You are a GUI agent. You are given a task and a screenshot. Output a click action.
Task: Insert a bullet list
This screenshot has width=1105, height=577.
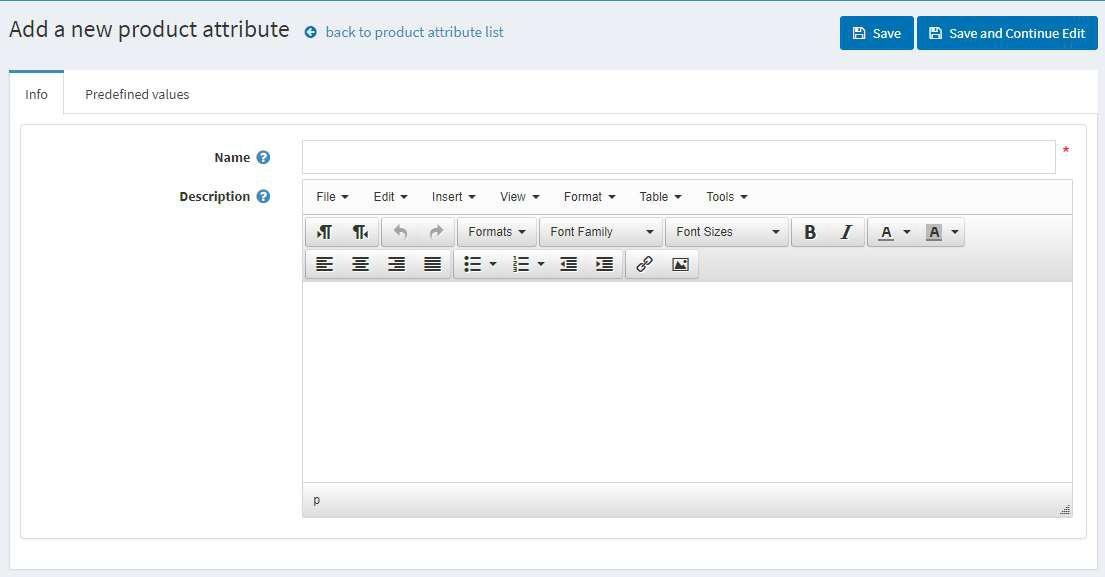pyautogui.click(x=472, y=264)
